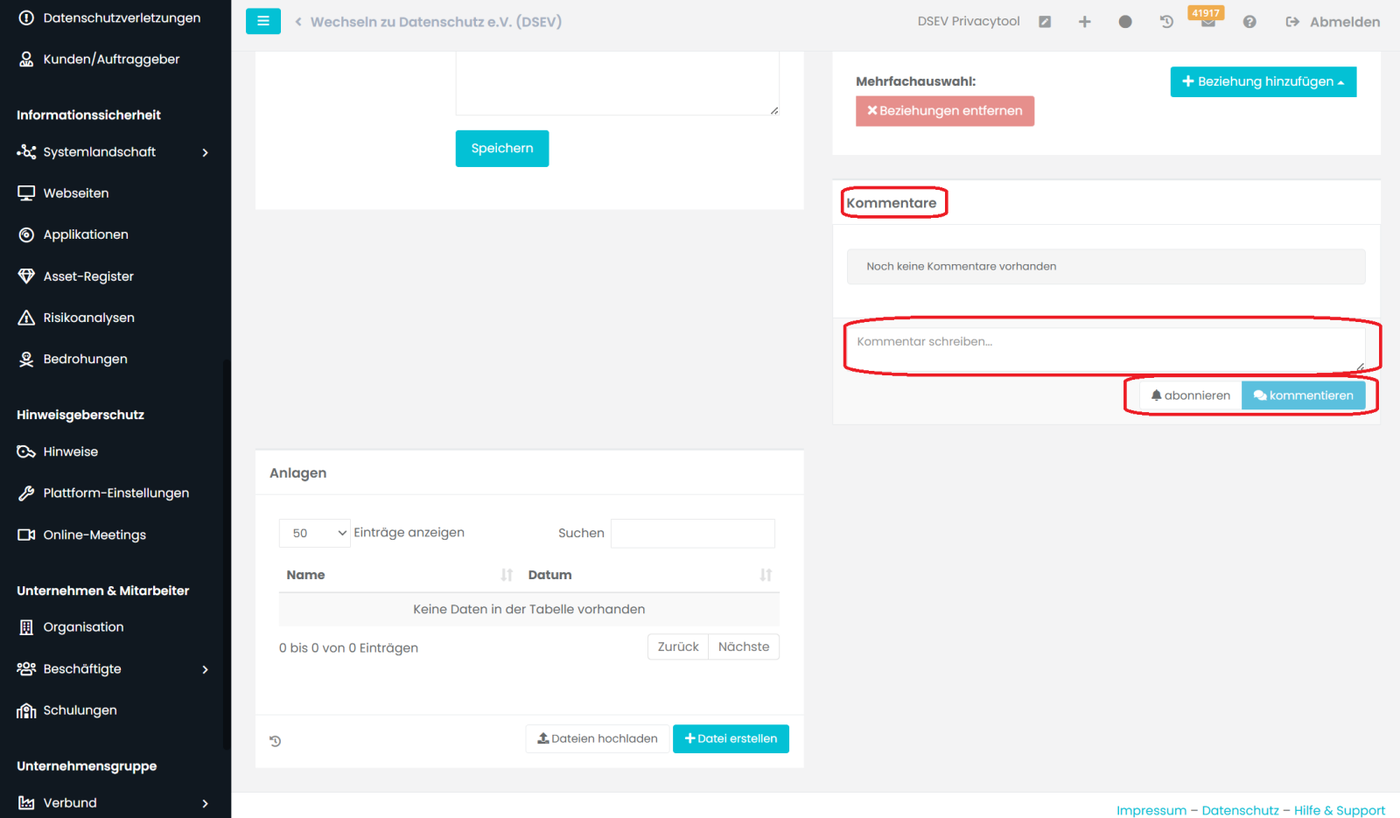Click the 0 bis 0 von 0 Einträgen text

[x=348, y=648]
